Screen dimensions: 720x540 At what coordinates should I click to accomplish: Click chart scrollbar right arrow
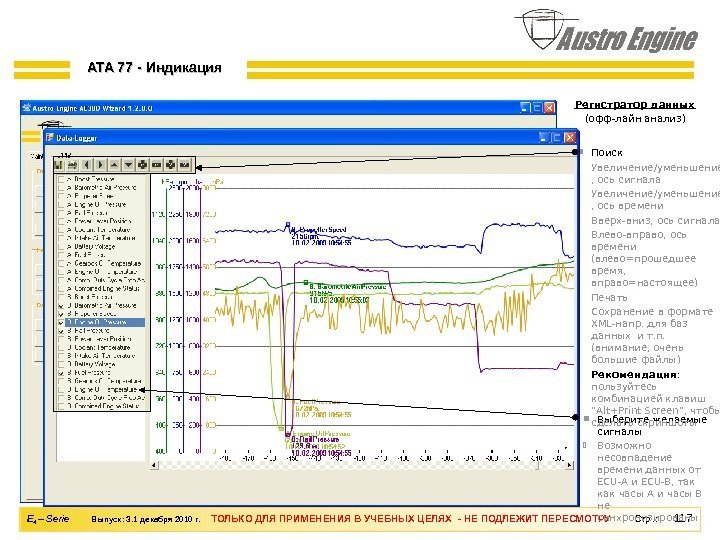click(569, 465)
